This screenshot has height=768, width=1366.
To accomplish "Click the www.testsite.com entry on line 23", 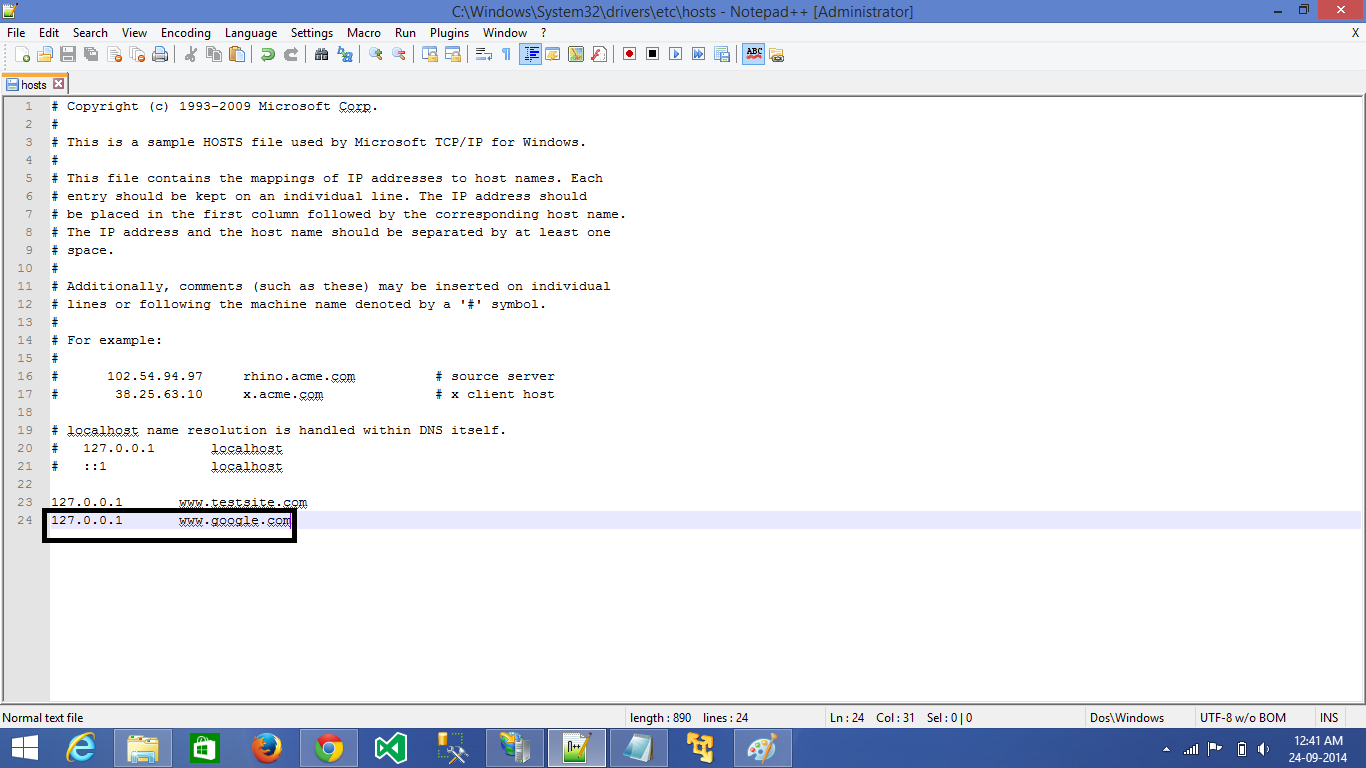I will pyautogui.click(x=243, y=502).
